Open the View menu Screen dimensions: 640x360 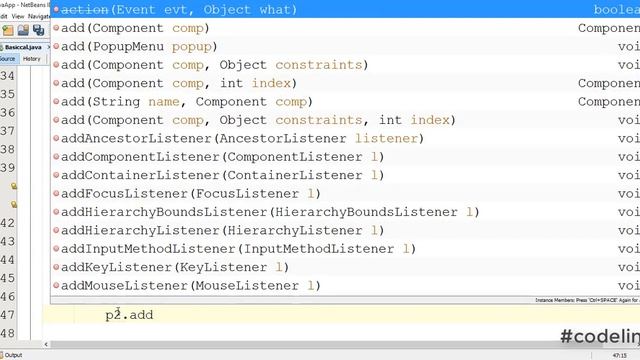tap(18, 16)
